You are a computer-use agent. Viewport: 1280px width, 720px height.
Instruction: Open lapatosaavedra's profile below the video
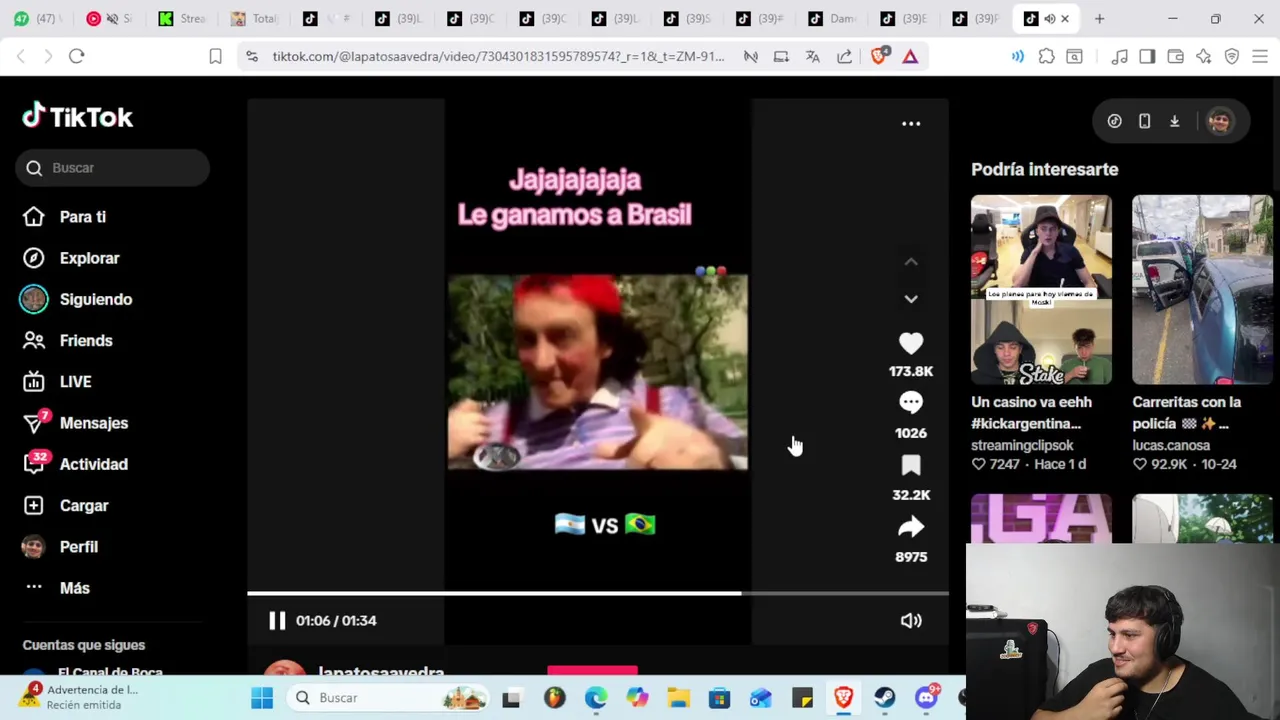[x=381, y=672]
